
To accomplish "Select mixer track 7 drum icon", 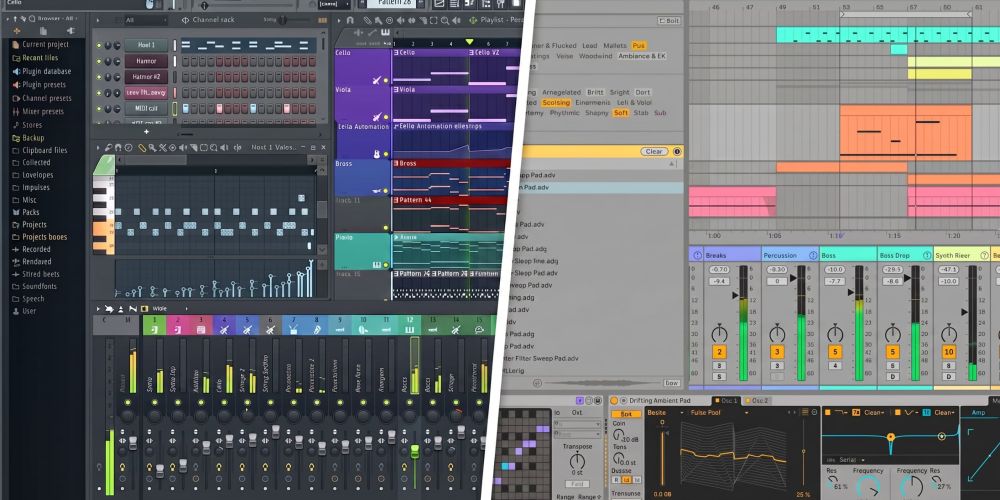I will [293, 329].
